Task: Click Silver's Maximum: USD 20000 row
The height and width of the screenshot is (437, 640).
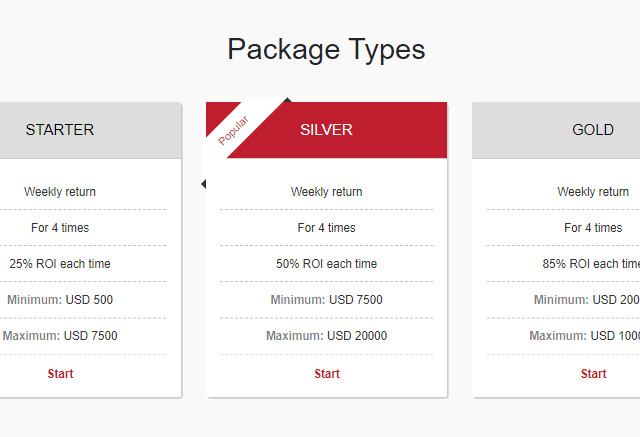Action: (x=327, y=335)
